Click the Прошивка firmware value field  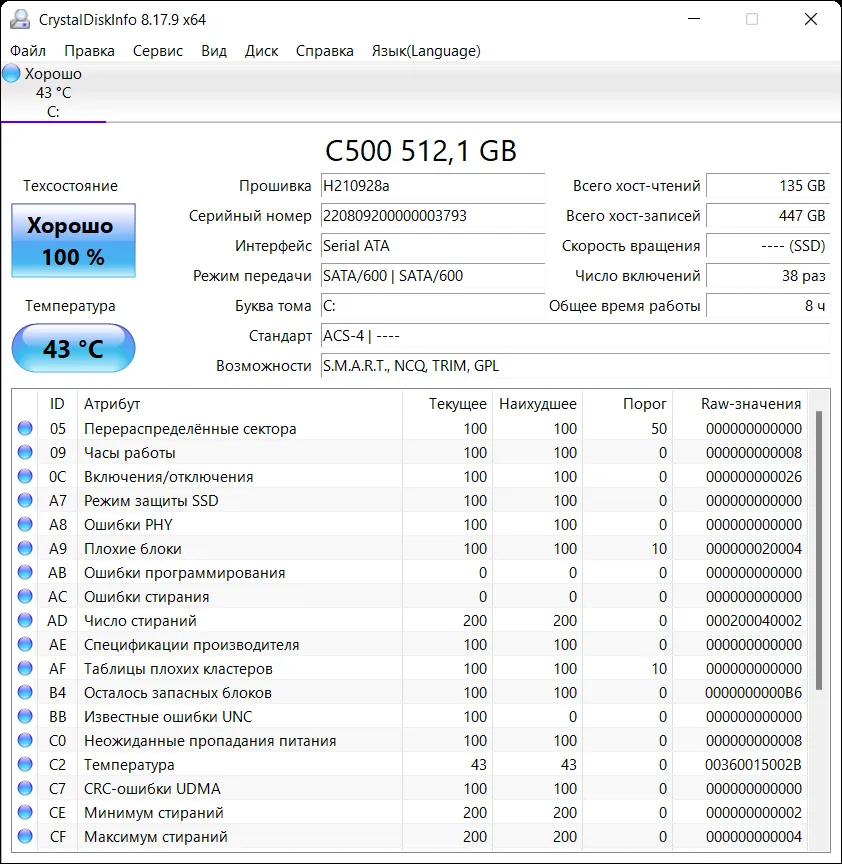coord(432,186)
